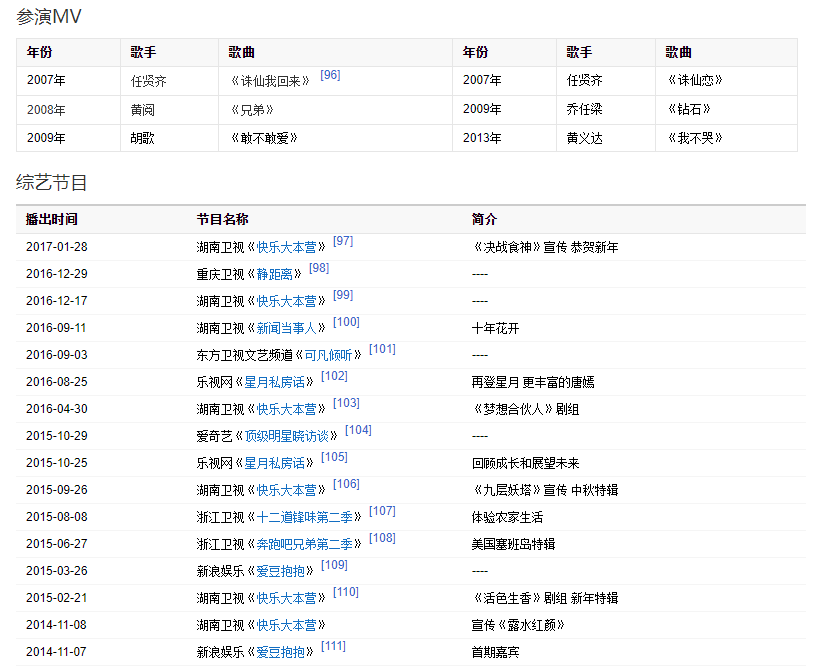Viewport: 816px width, 671px height.
Task: Click 快乐大本营 link in the 2014-11-08 row
Action: 286,625
